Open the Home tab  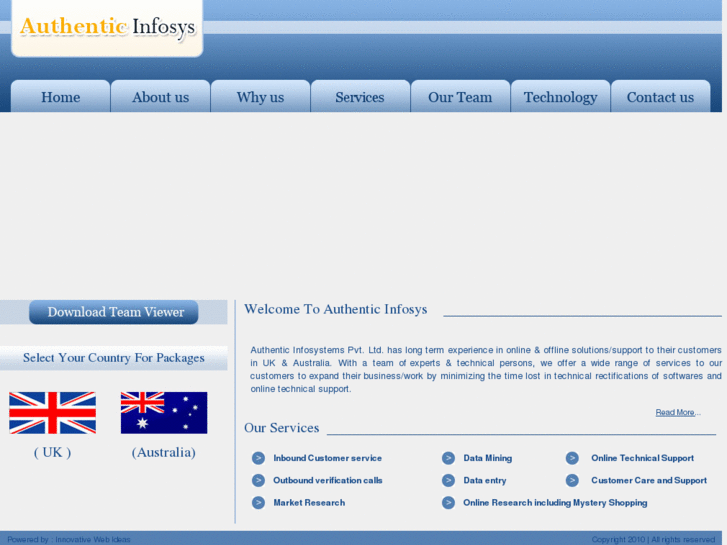[61, 96]
